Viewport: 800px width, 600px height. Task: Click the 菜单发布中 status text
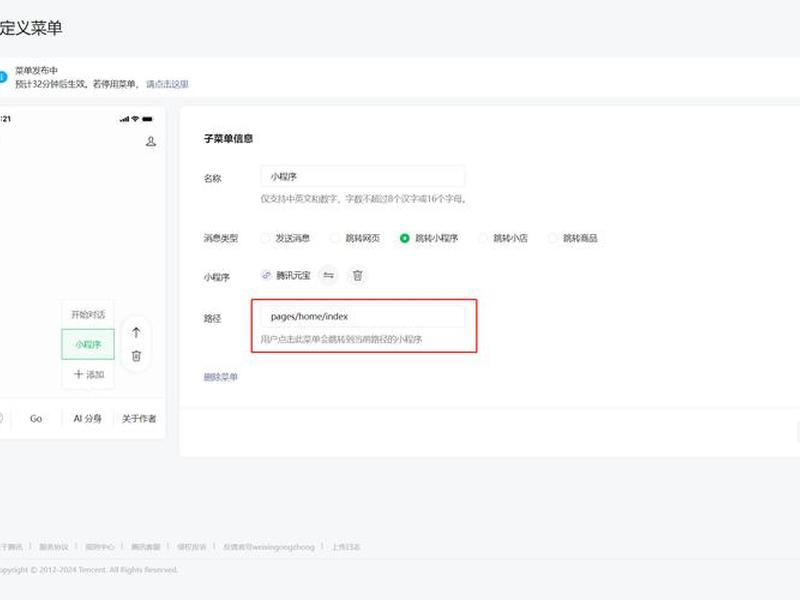[36, 70]
